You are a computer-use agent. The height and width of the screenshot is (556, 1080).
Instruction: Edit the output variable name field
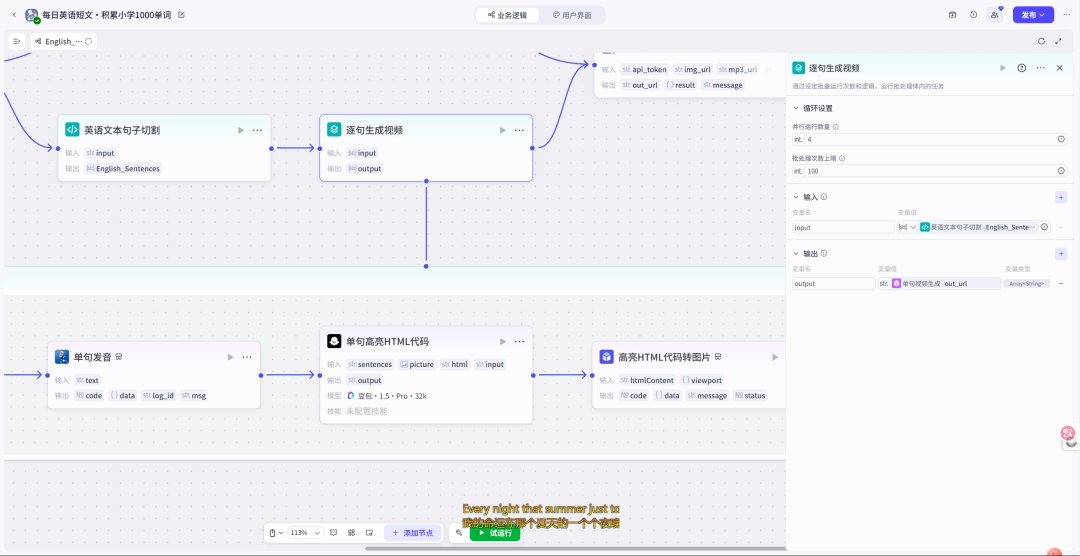click(x=833, y=283)
